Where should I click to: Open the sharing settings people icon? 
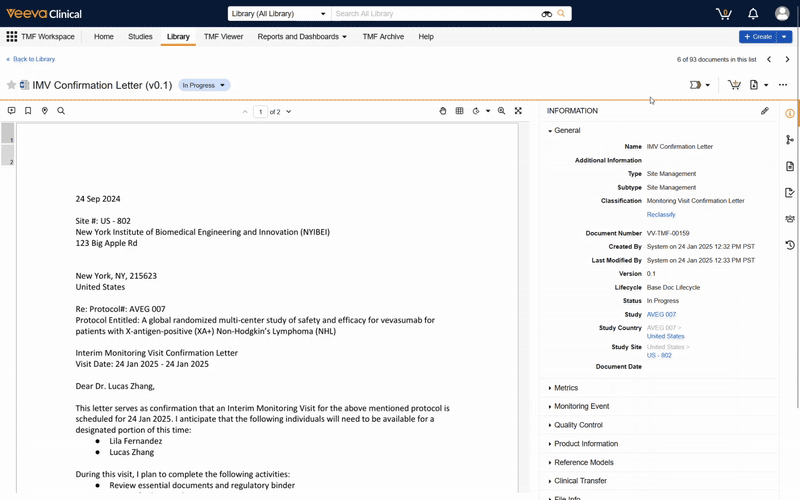pos(790,219)
